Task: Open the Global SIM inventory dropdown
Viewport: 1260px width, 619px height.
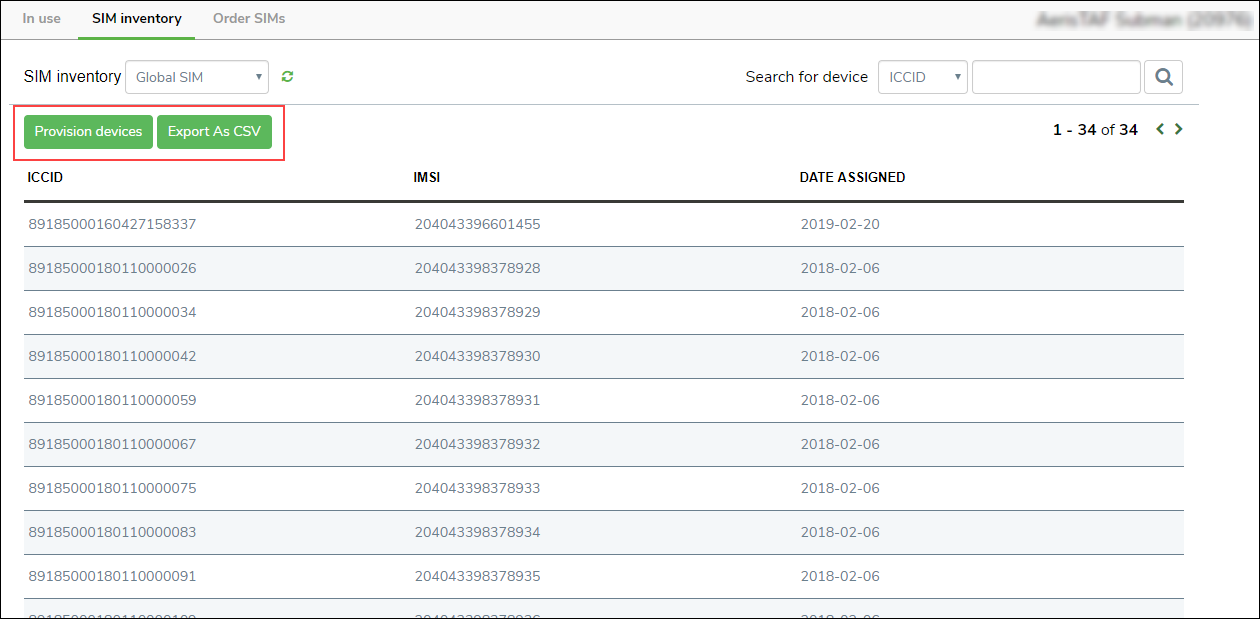Action: [197, 77]
